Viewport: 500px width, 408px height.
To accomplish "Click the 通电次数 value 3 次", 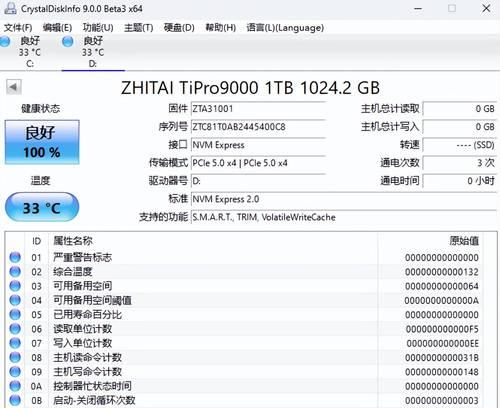I will pos(460,163).
